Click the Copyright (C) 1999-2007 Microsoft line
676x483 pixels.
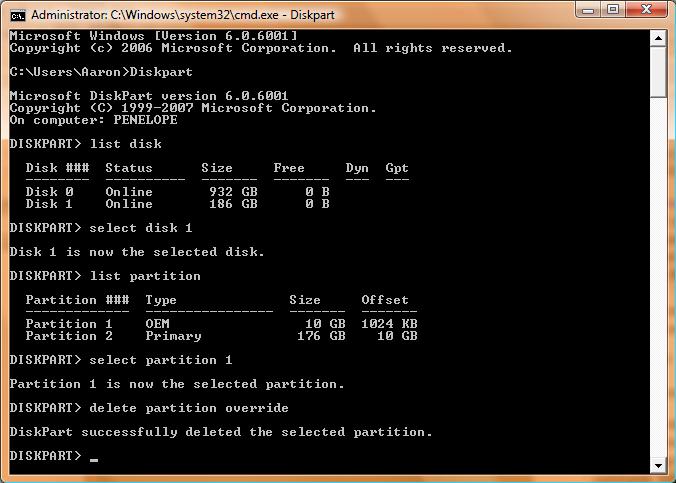[x=193, y=108]
